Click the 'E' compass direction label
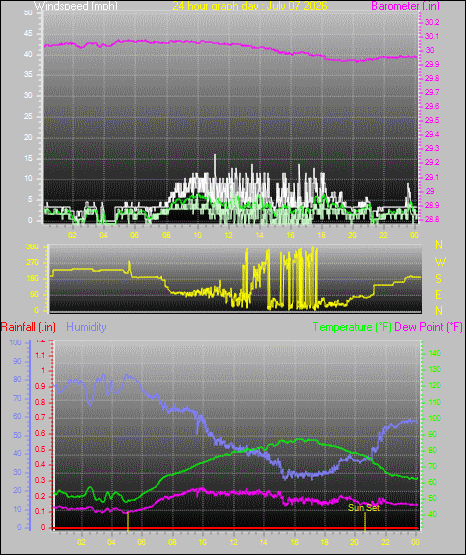 pos(438,294)
